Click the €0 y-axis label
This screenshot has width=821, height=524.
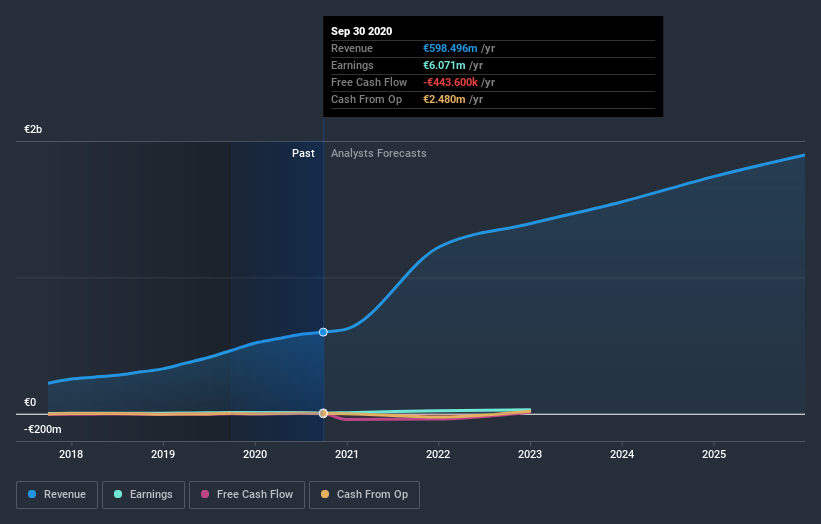point(30,402)
